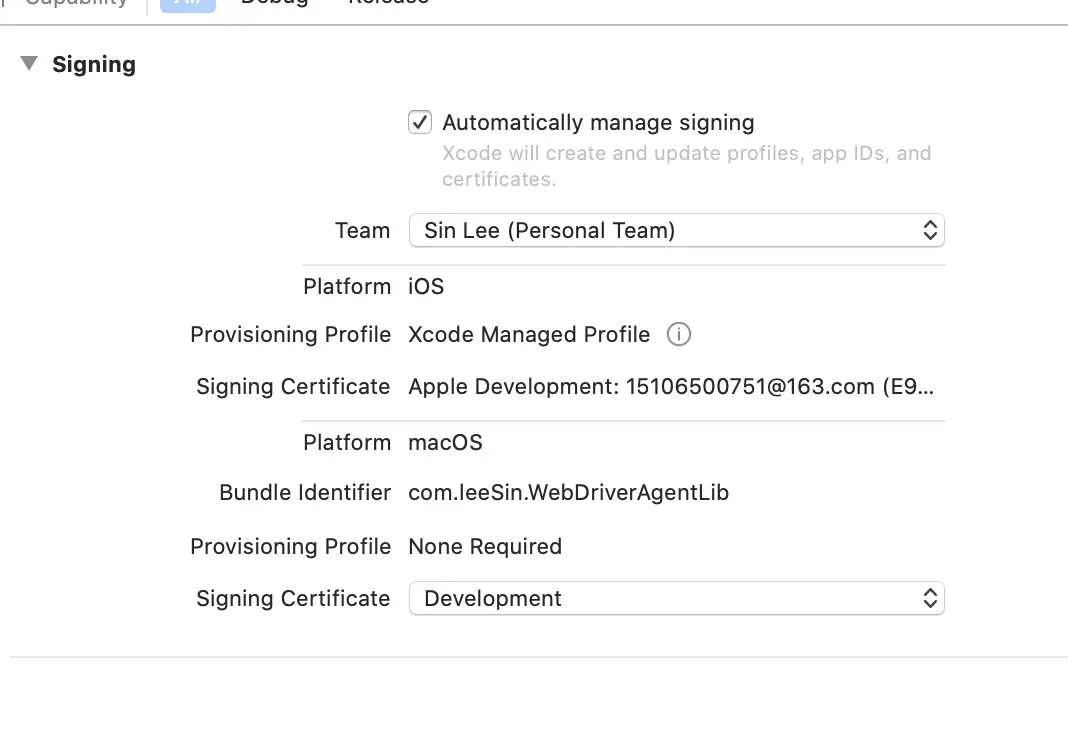Click the Provisioning Profile info icon

679,335
